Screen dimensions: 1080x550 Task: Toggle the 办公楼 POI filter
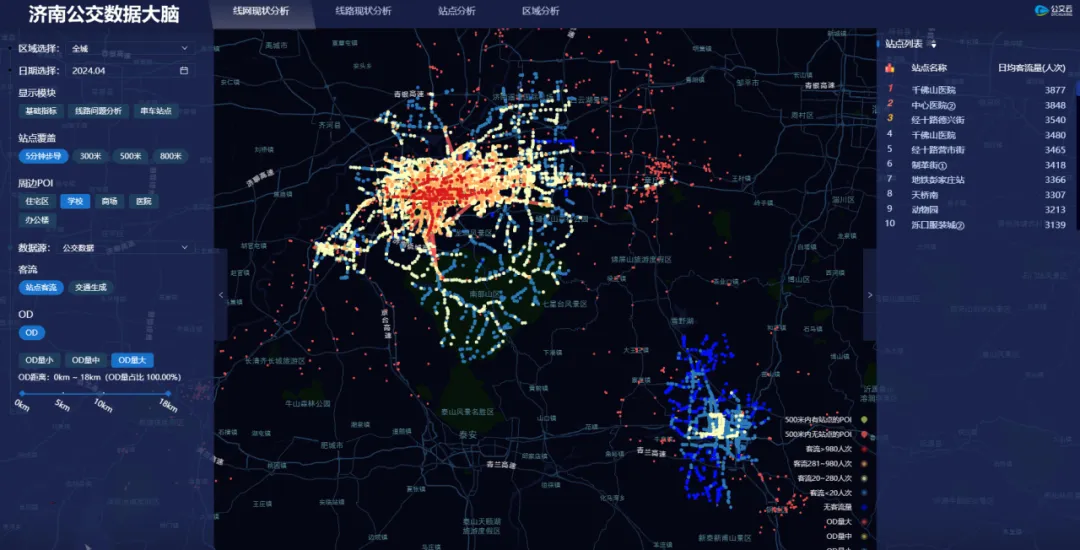pos(37,220)
